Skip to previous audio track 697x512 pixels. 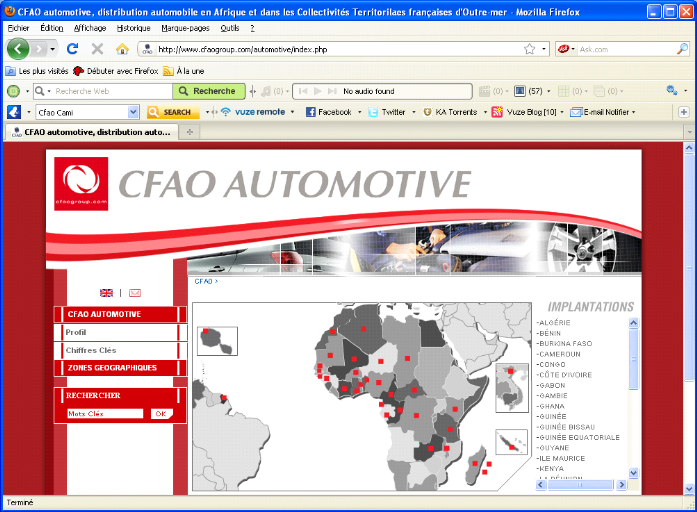point(303,91)
